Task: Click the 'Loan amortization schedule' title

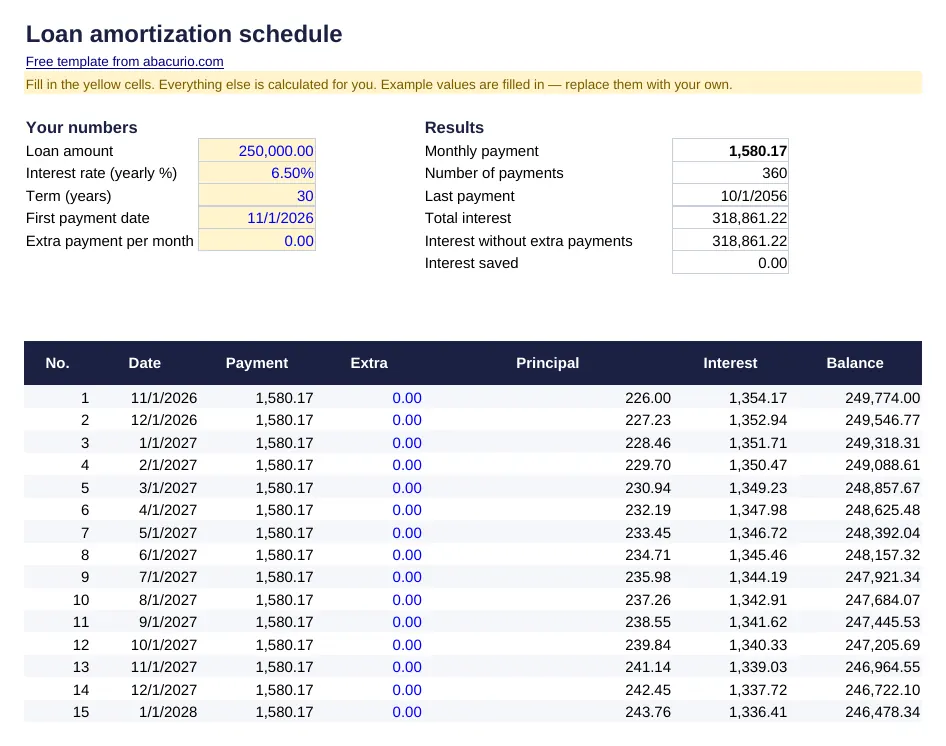Action: [184, 34]
